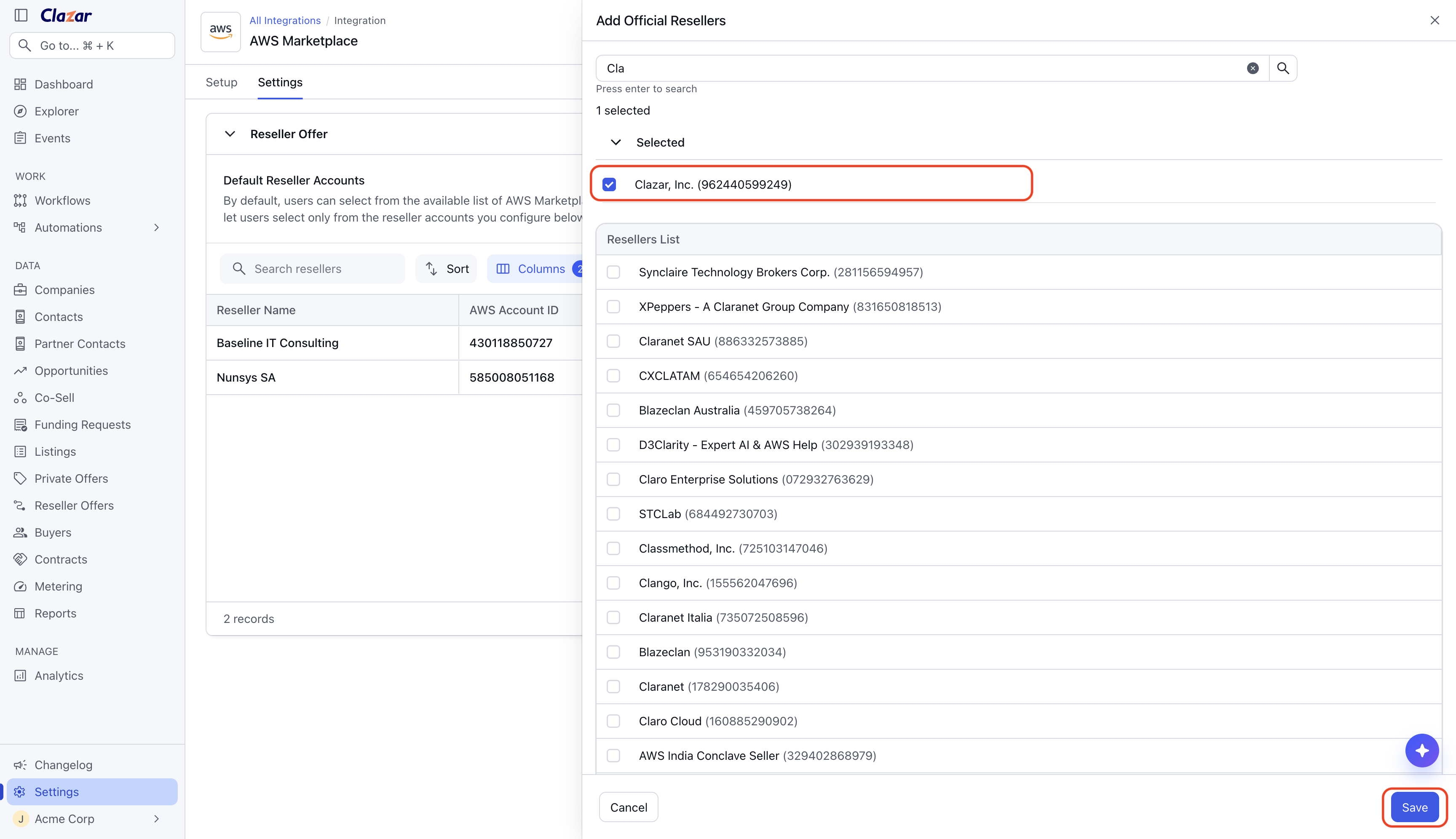Open Co-Sell in the sidebar
Screen dimensions: 1456x839
click(54, 398)
